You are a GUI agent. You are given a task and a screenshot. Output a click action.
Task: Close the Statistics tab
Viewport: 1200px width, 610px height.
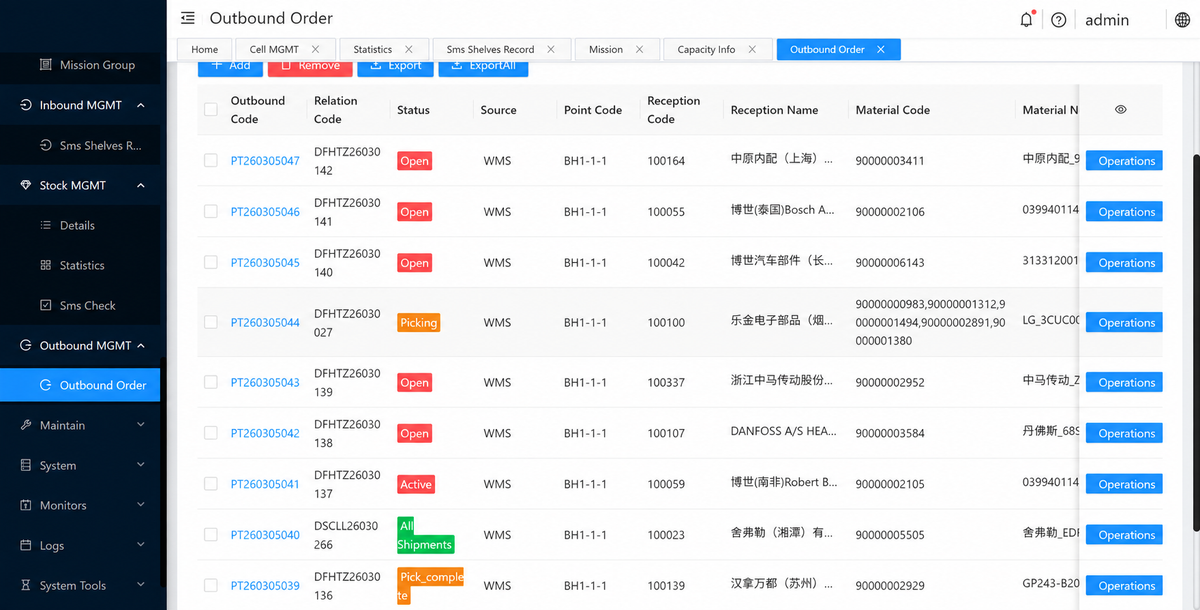pyautogui.click(x=409, y=49)
